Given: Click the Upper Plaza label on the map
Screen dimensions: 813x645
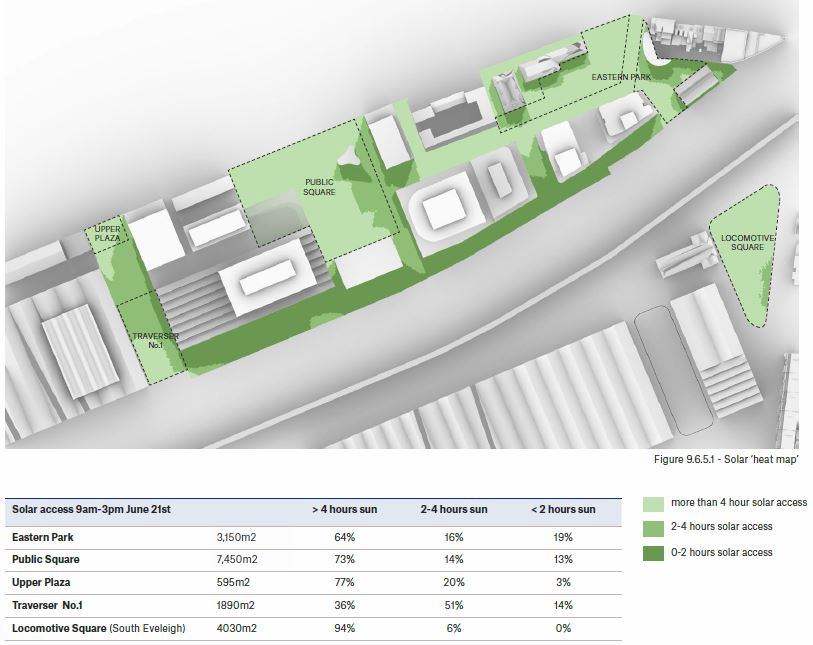Looking at the screenshot, I should click(x=107, y=235).
